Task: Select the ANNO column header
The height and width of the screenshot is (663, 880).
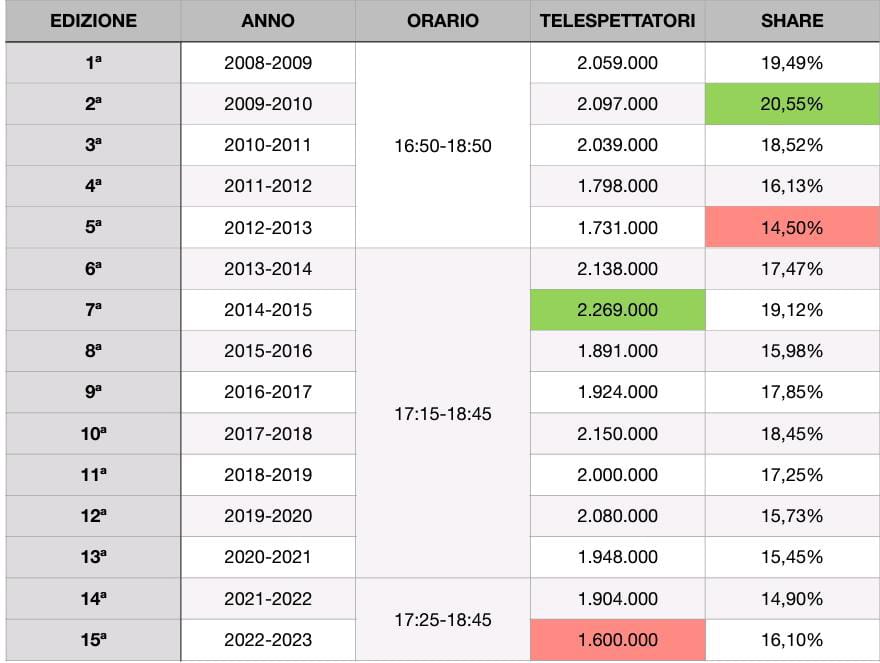Action: [268, 21]
